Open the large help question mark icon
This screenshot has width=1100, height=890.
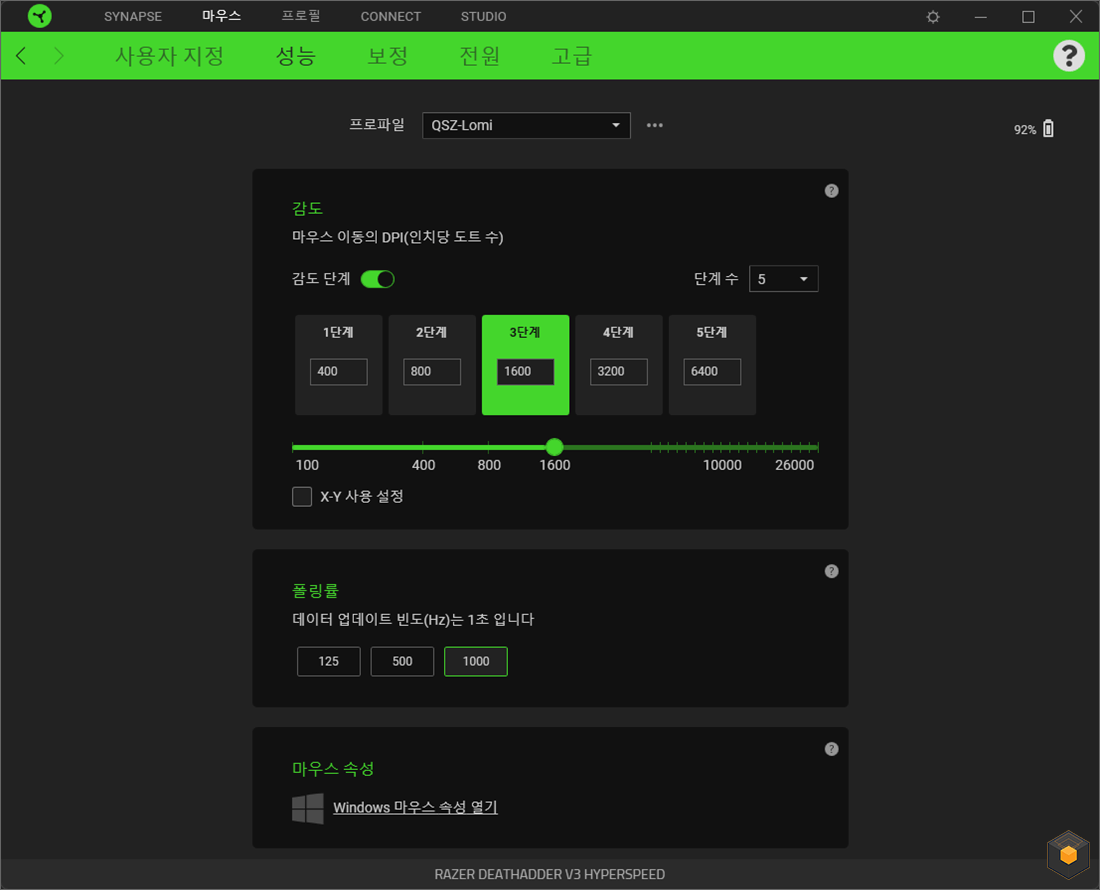(x=1068, y=55)
